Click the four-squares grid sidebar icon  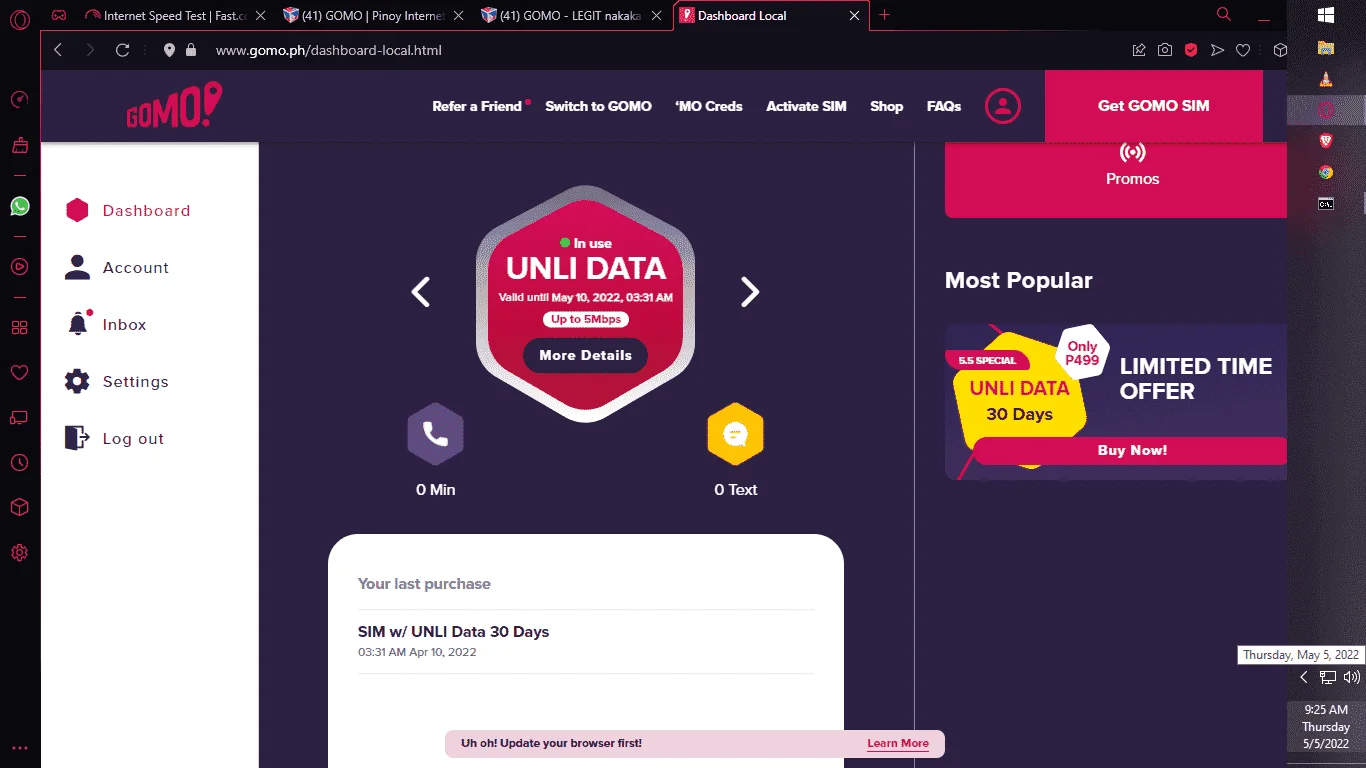click(x=19, y=327)
